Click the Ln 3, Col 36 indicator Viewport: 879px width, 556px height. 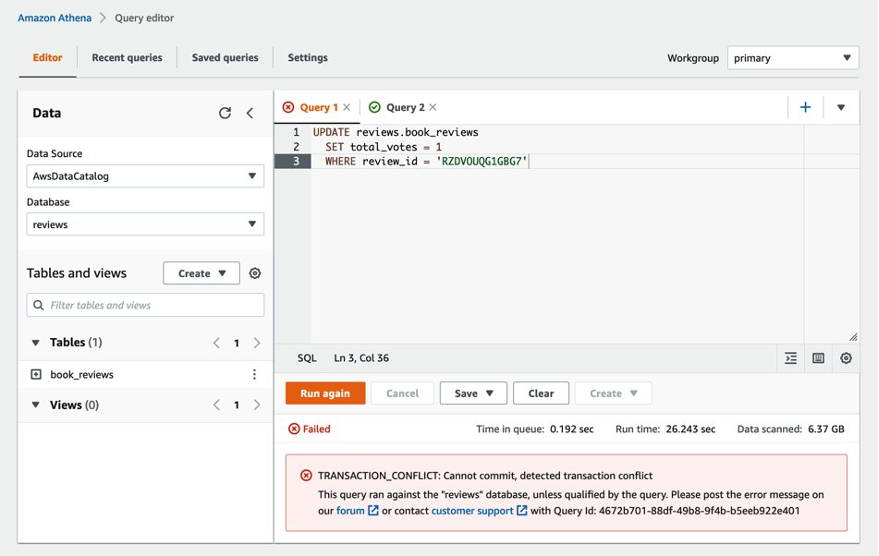[x=361, y=358]
